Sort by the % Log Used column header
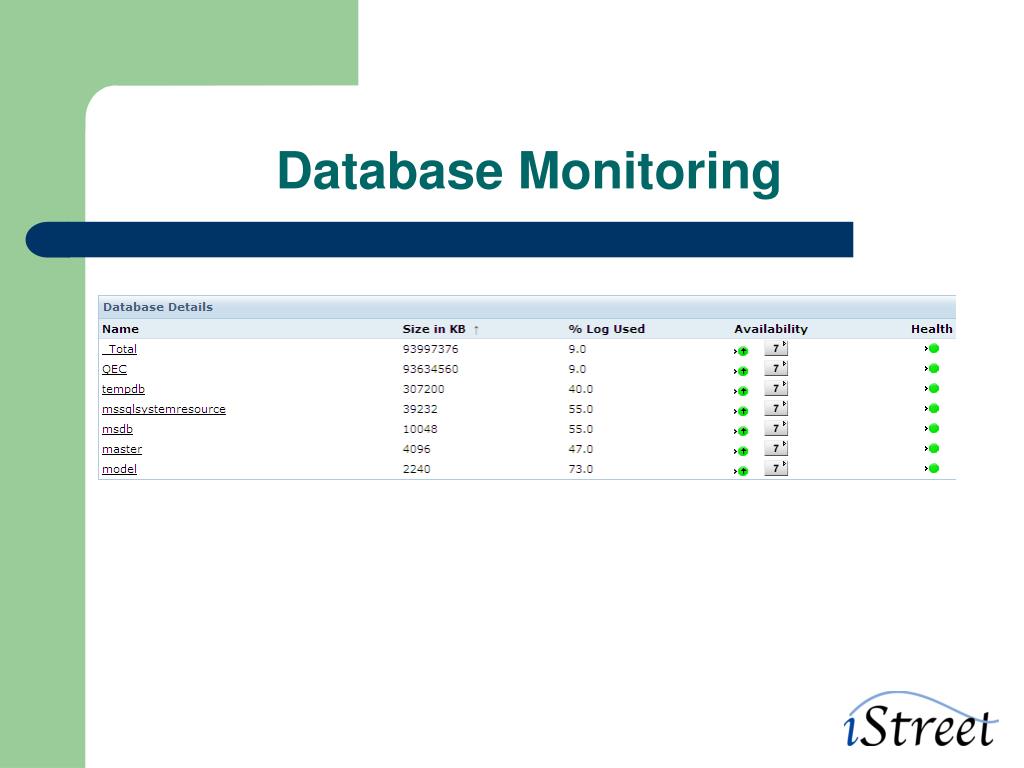 [607, 329]
